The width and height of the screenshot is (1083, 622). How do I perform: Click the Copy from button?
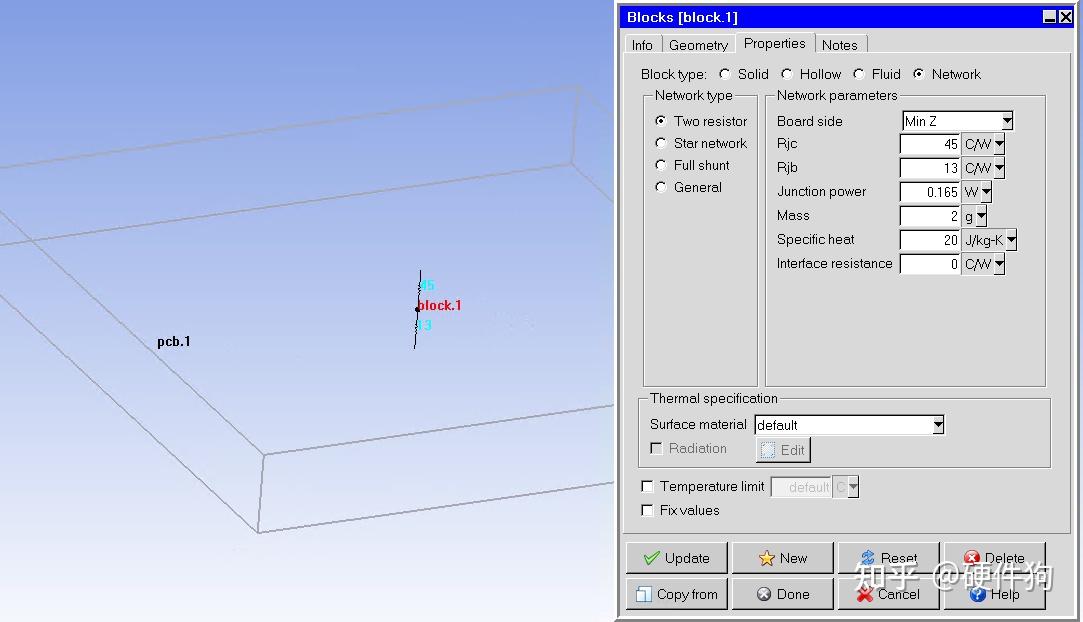click(677, 594)
